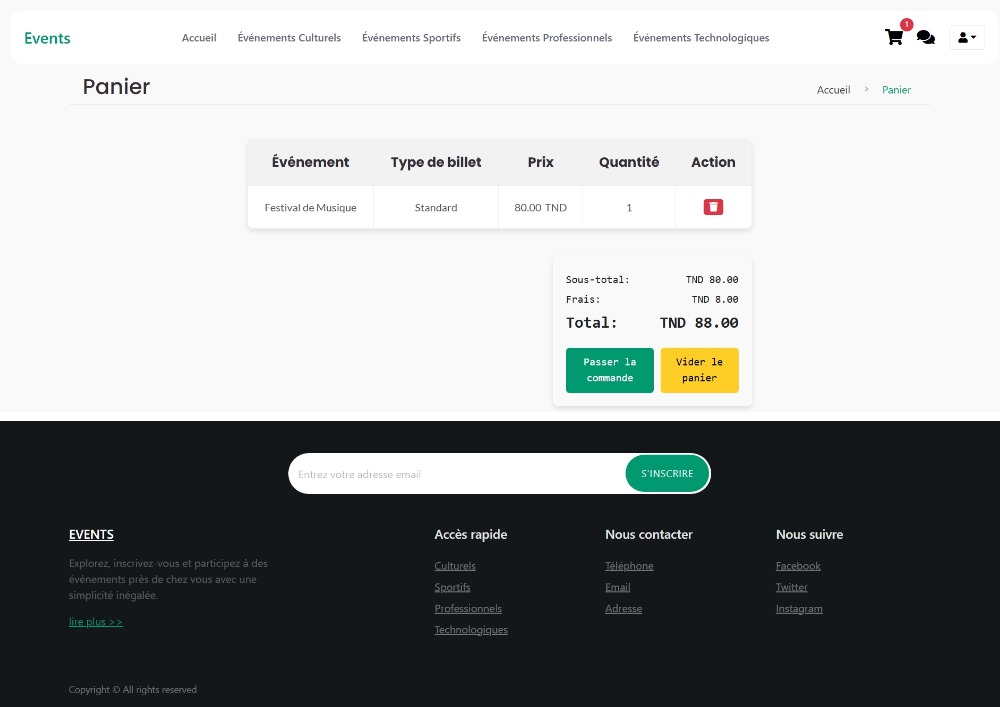Image resolution: width=1000 pixels, height=707 pixels.
Task: Open the Twitter link
Action: [x=791, y=587]
